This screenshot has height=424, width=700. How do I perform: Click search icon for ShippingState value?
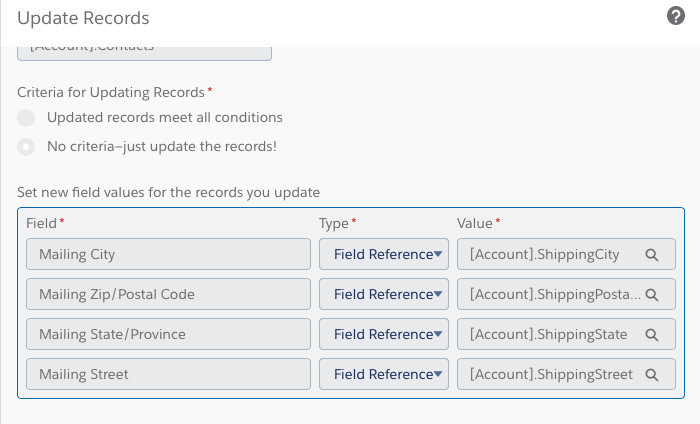click(x=652, y=335)
